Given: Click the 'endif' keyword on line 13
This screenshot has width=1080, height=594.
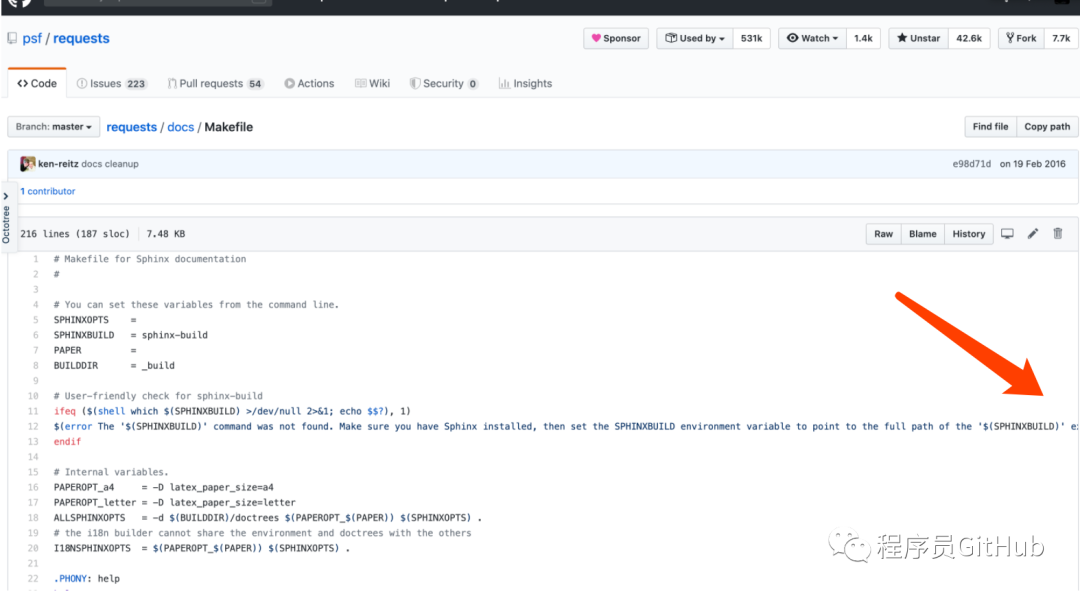Looking at the screenshot, I should (x=68, y=442).
